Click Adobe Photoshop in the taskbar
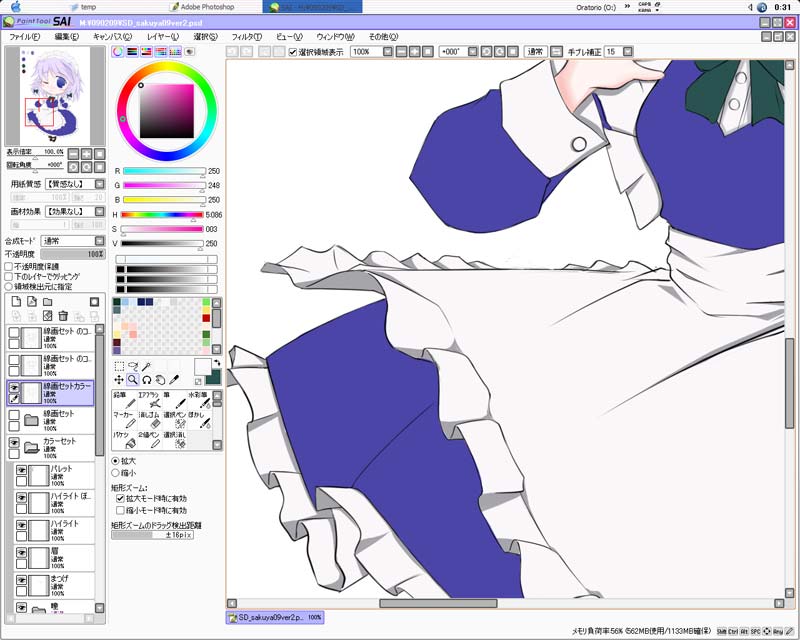 203,7
